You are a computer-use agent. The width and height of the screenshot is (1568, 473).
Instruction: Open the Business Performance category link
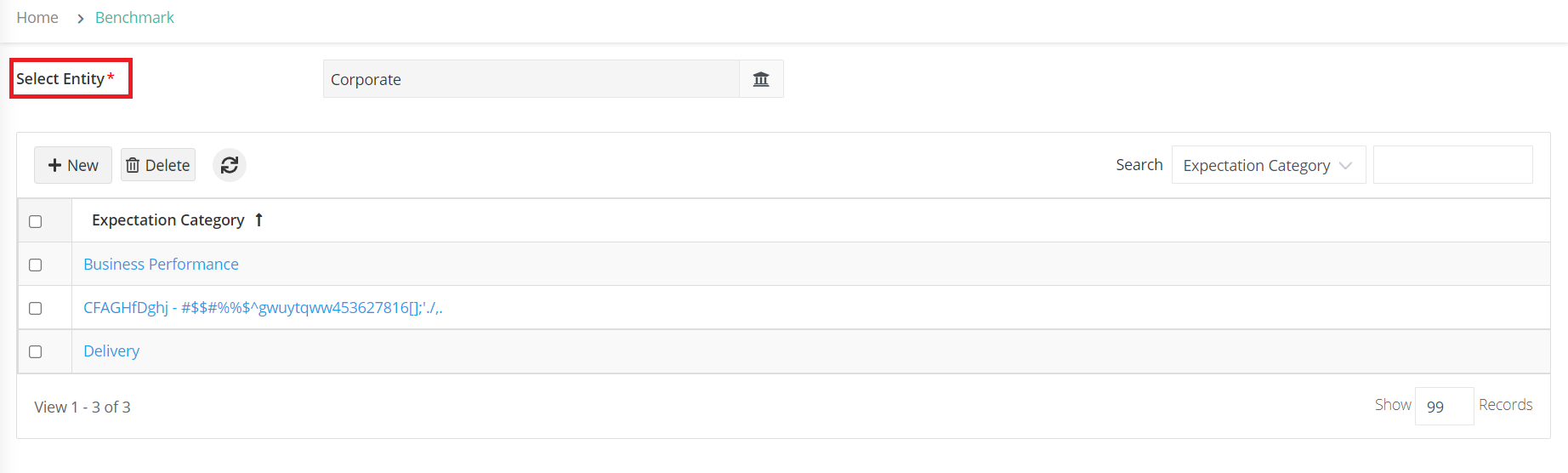(161, 265)
